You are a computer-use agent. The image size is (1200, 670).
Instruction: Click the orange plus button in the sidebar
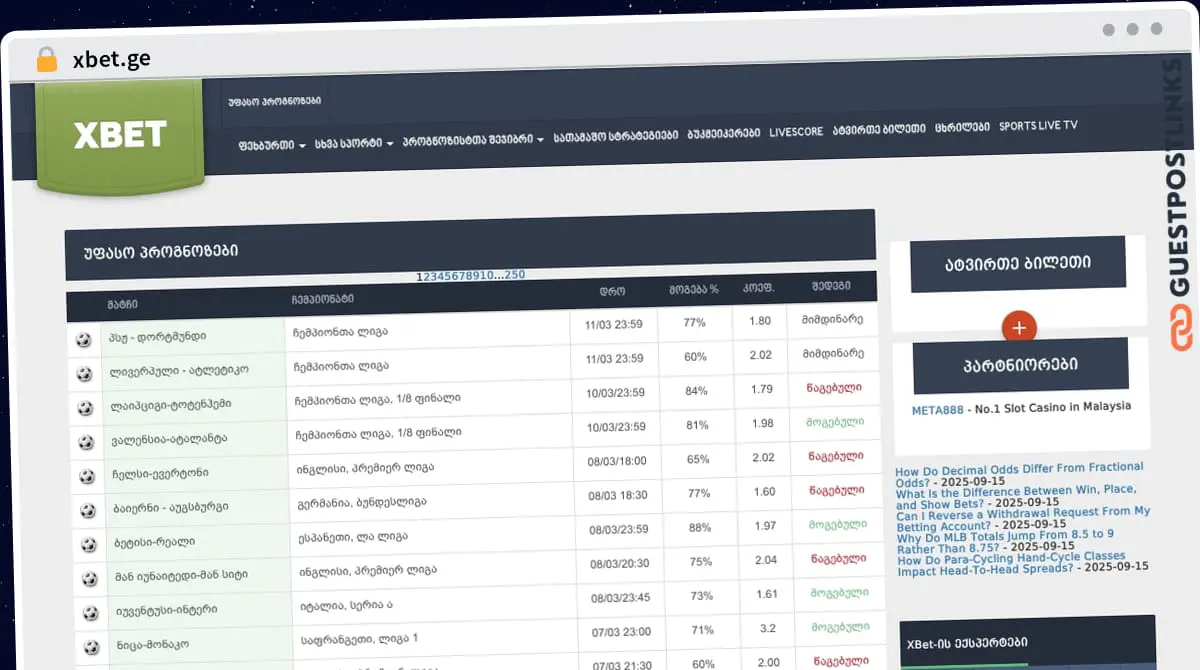point(1018,327)
